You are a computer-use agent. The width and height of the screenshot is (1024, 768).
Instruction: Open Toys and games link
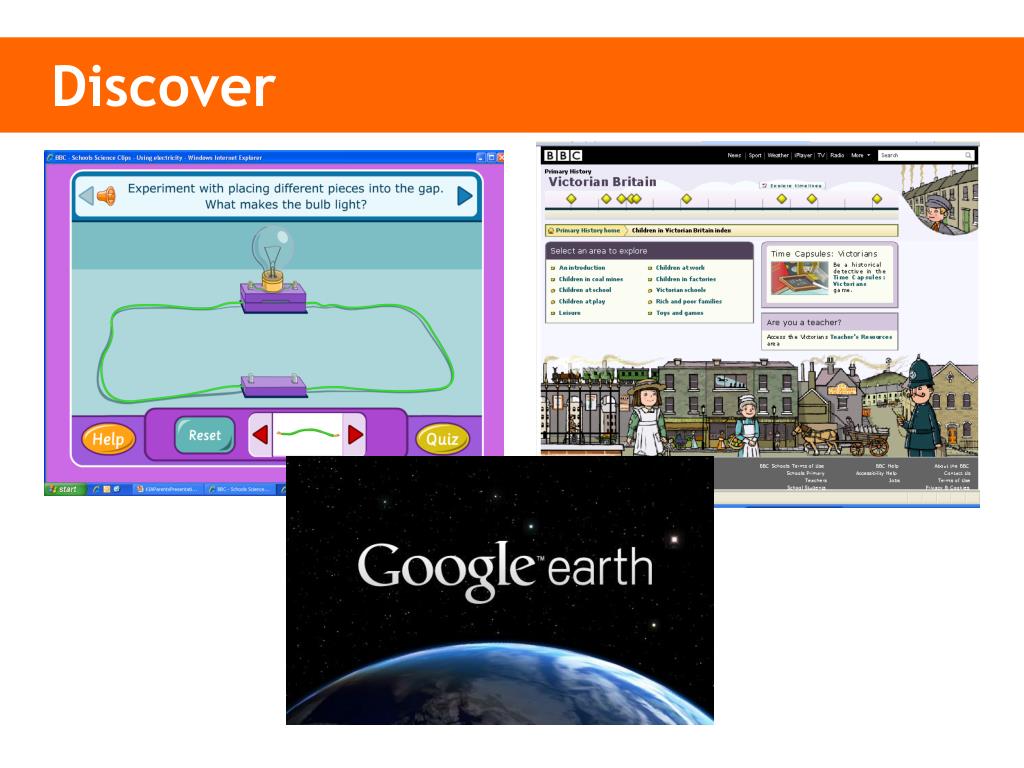(x=680, y=313)
